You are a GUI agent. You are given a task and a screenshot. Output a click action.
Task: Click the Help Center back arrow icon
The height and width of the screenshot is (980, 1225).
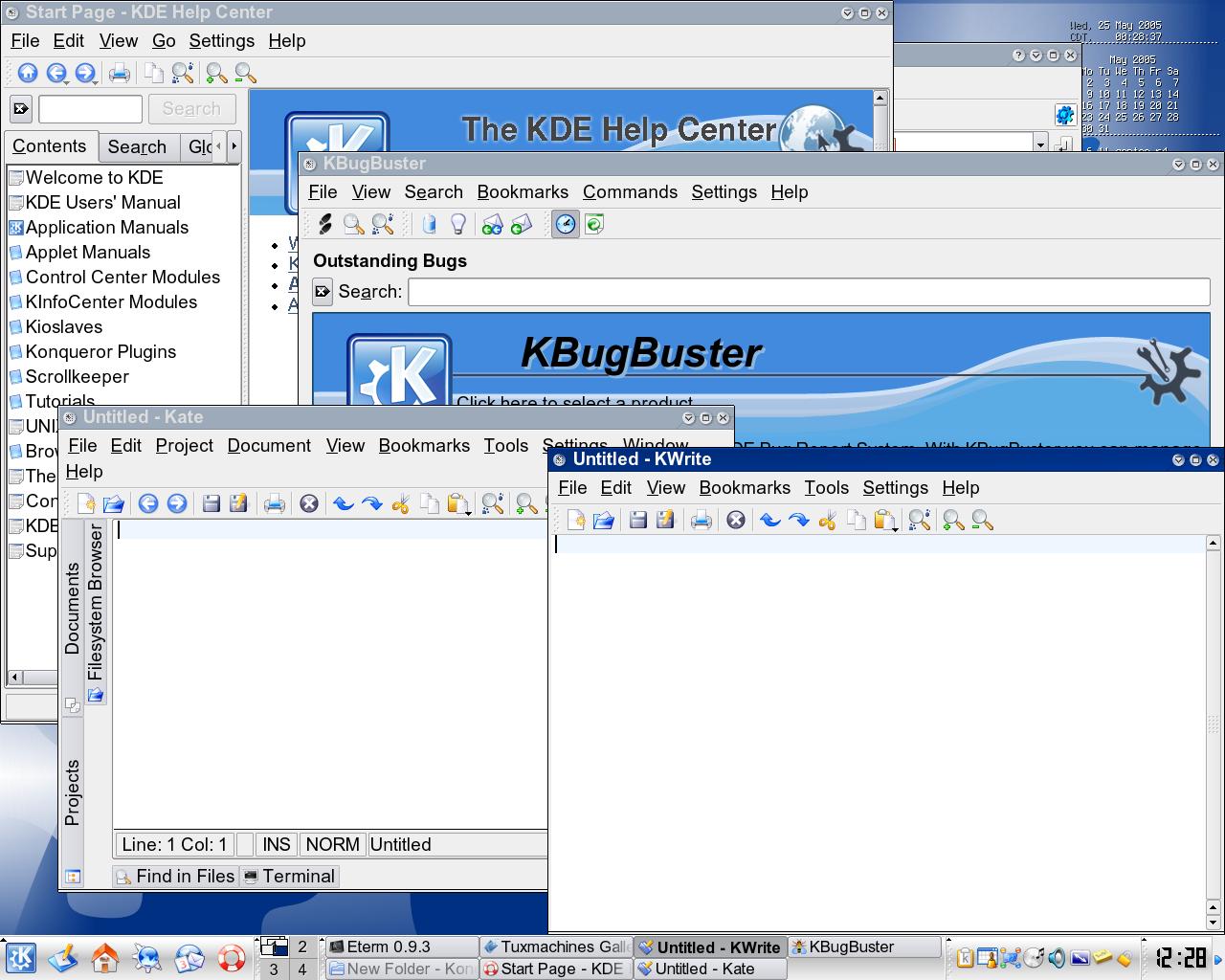click(56, 73)
